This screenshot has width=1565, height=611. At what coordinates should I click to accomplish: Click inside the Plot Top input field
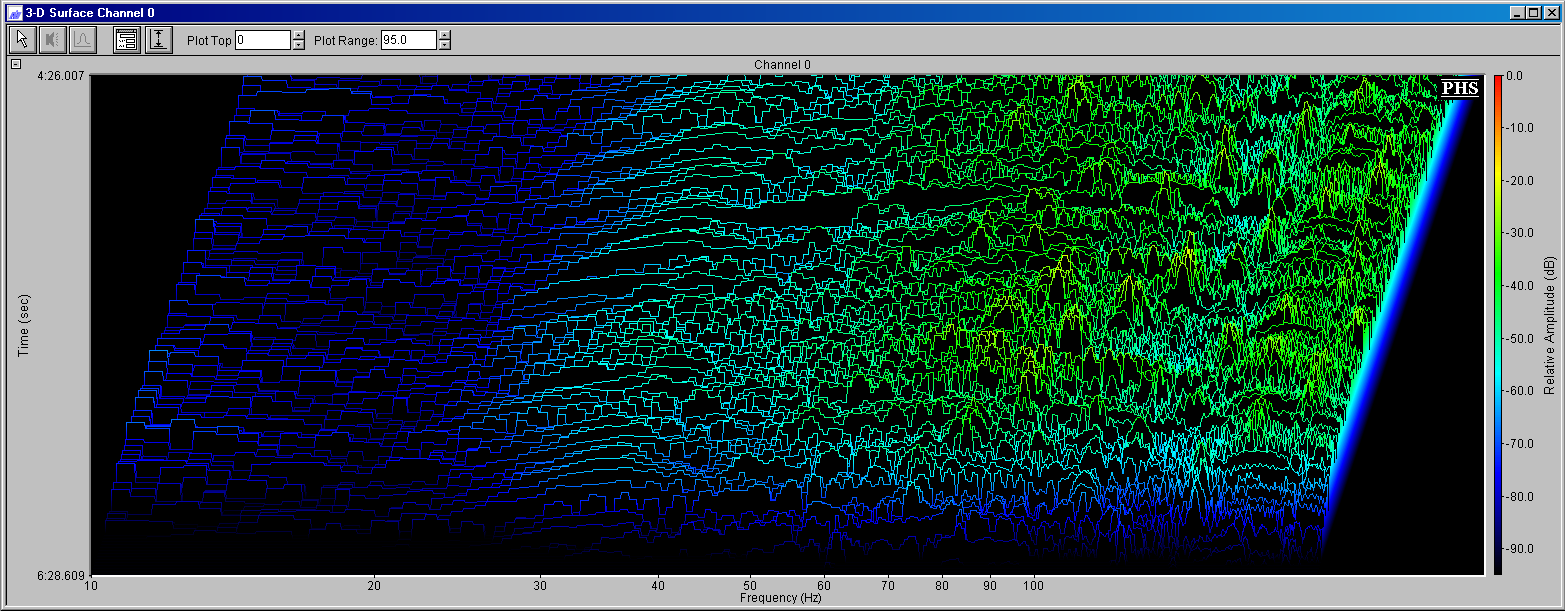coord(262,40)
